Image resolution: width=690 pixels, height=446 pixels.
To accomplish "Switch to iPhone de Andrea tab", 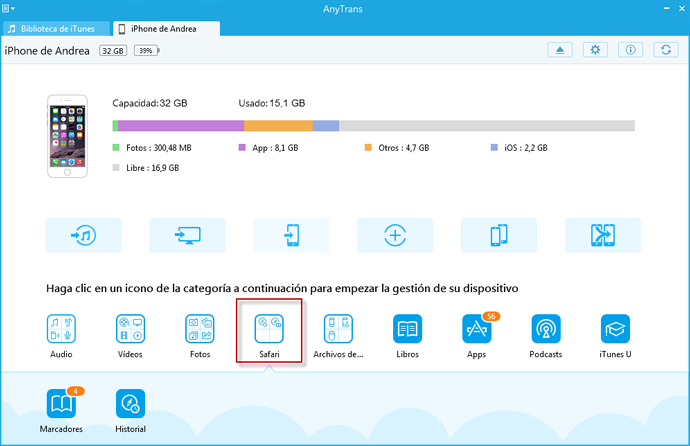I will 166,29.
